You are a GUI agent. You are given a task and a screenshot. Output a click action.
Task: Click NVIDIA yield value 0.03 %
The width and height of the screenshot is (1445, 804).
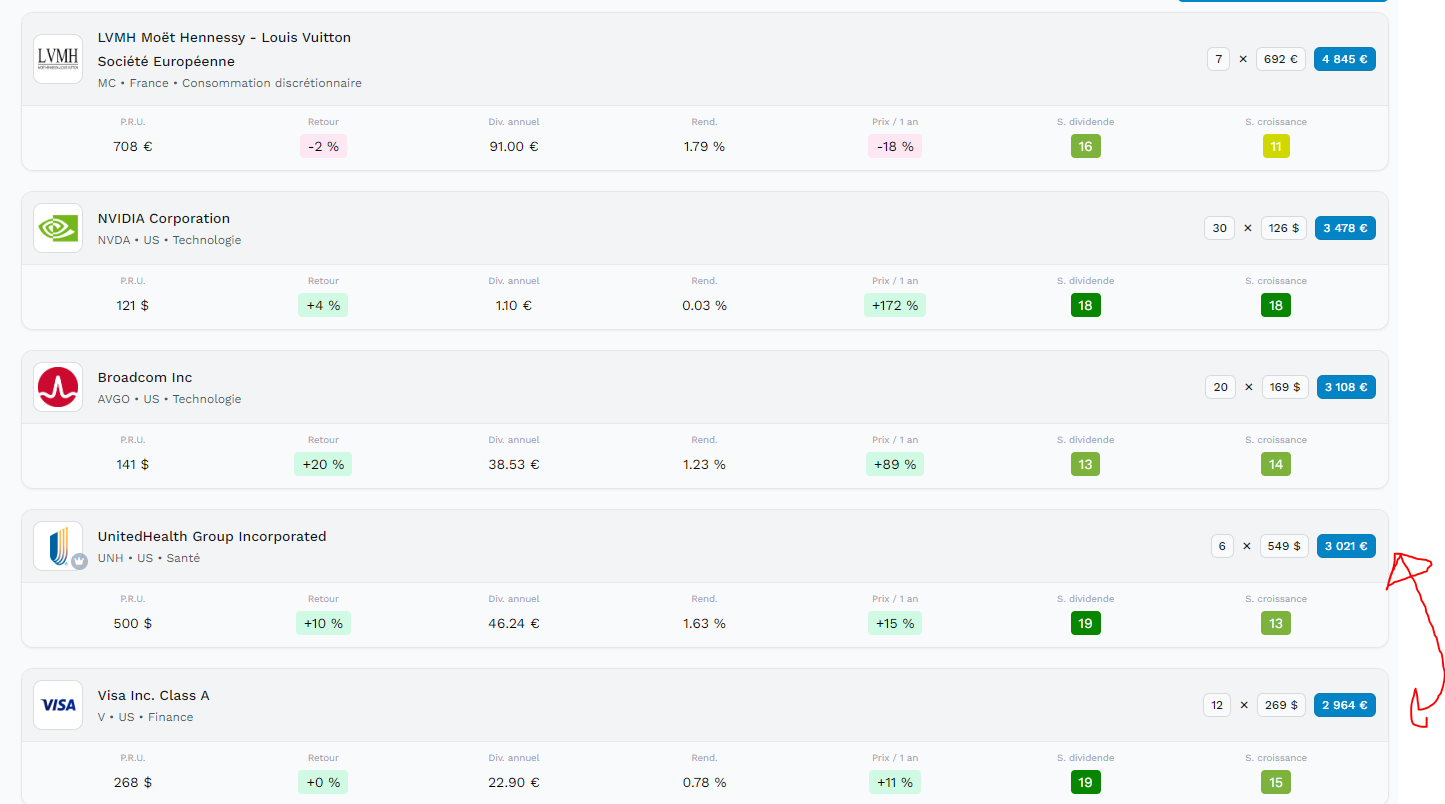[x=704, y=305]
